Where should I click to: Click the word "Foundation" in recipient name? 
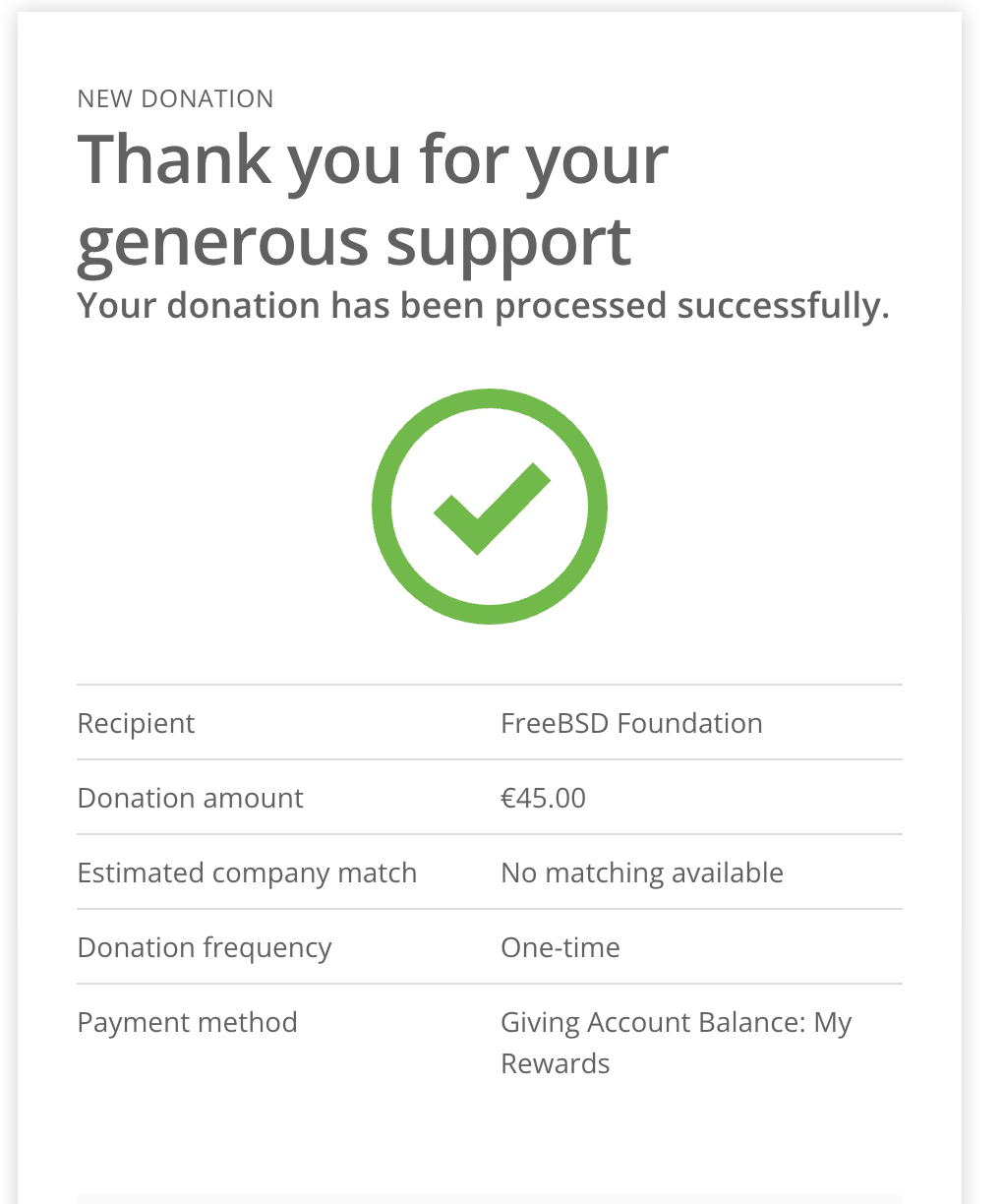[x=690, y=723]
